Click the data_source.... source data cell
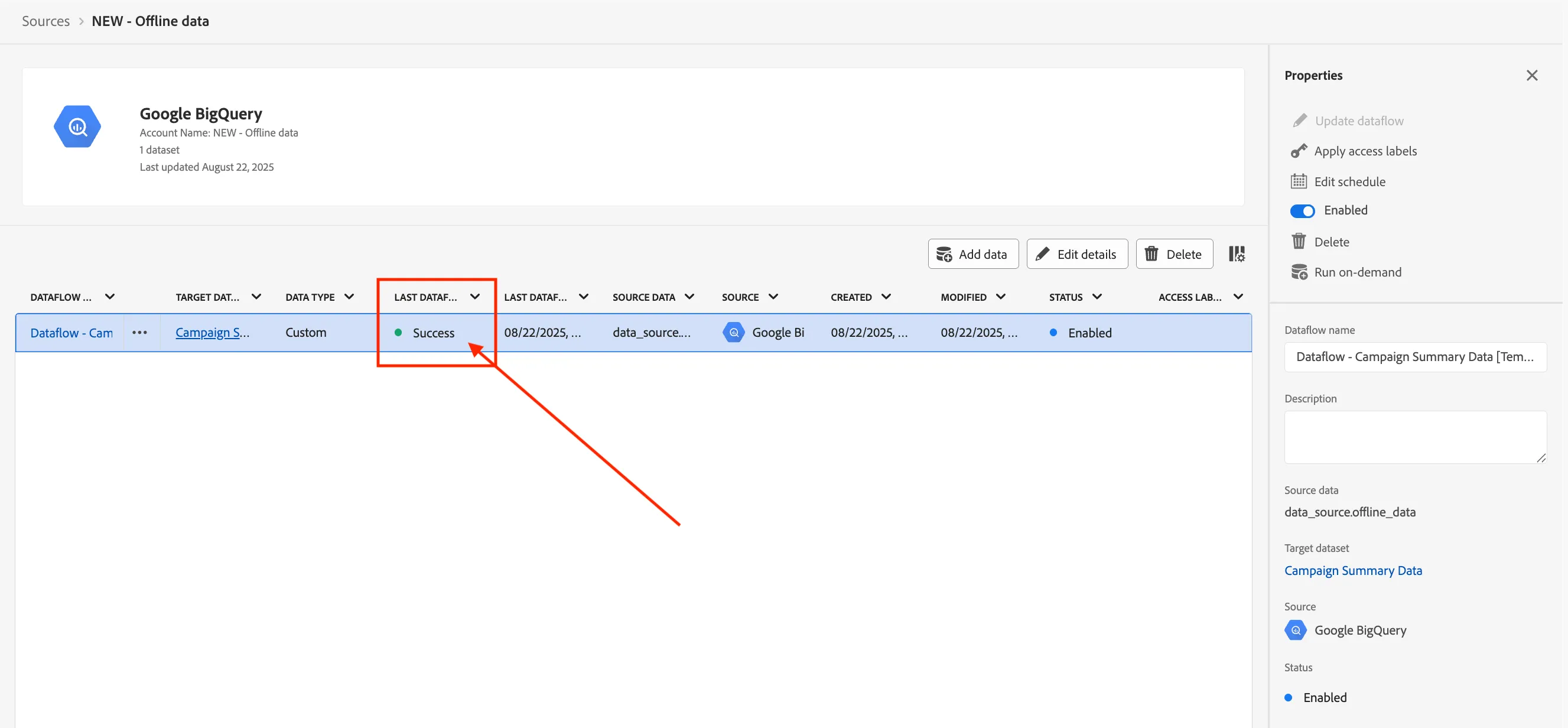This screenshot has width=1568, height=728. (x=651, y=332)
